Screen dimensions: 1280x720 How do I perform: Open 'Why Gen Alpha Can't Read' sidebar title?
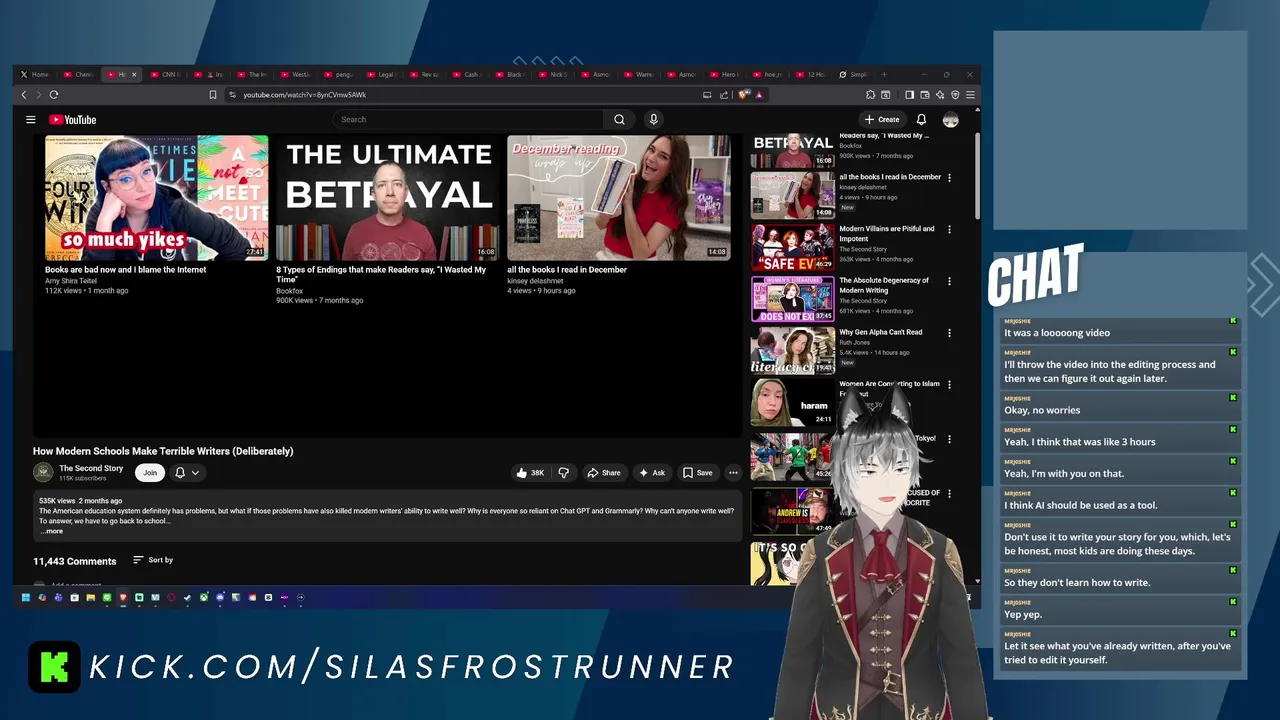pos(880,332)
